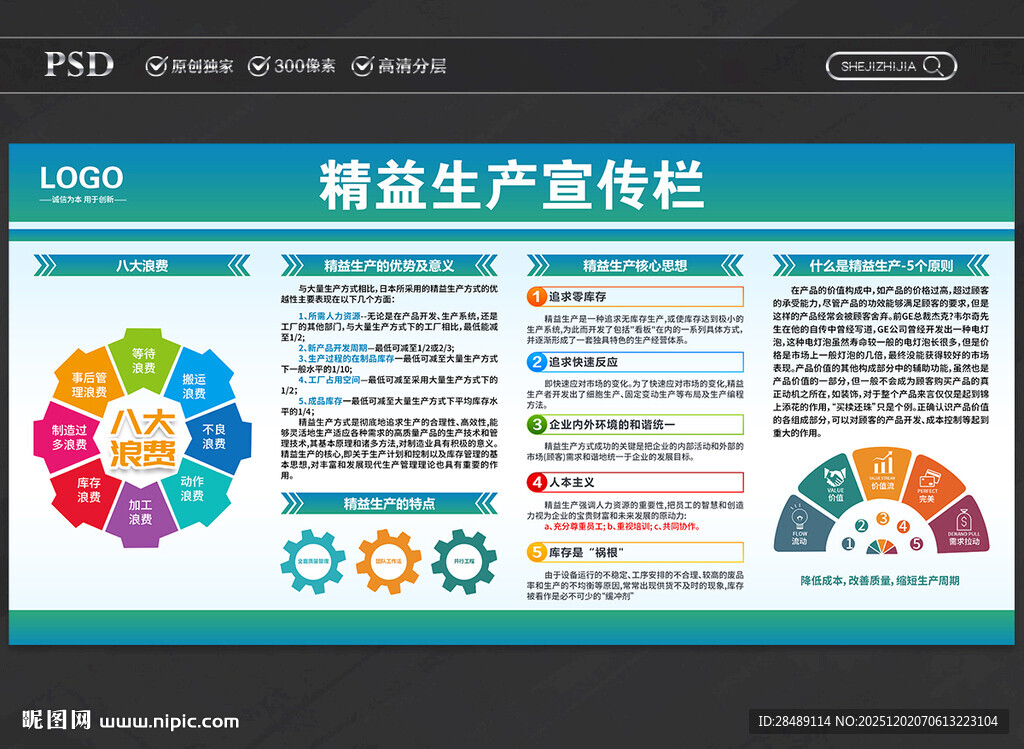Toggle the checkmark beside 原创独家
This screenshot has height=749, width=1024.
pyautogui.click(x=156, y=65)
